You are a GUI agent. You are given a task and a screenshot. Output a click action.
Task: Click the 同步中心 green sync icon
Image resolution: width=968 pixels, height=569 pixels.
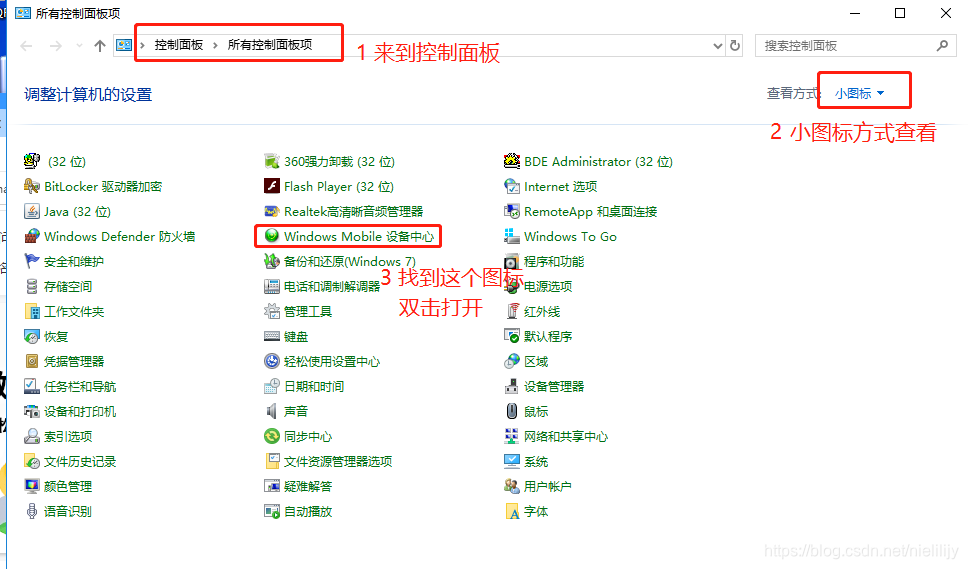coord(272,436)
